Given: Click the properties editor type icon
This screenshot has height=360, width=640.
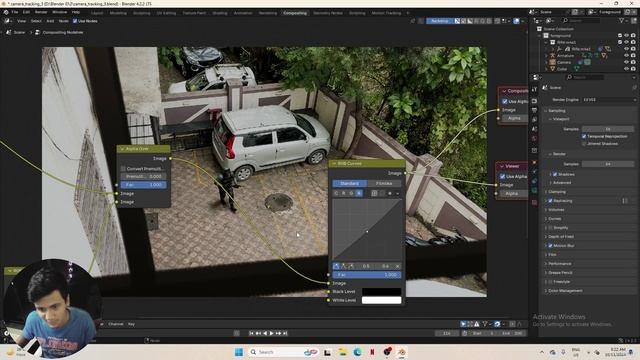Looking at the screenshot, I should 536,77.
